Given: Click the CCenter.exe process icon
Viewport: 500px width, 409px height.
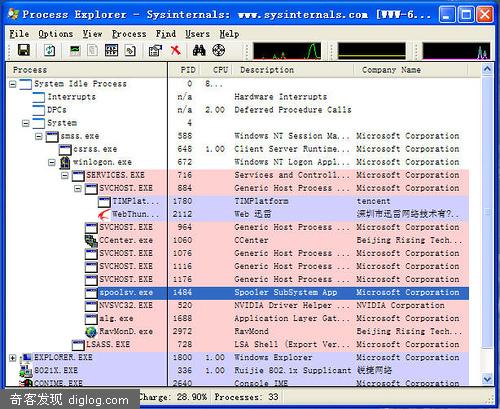Looking at the screenshot, I should click(91, 241).
